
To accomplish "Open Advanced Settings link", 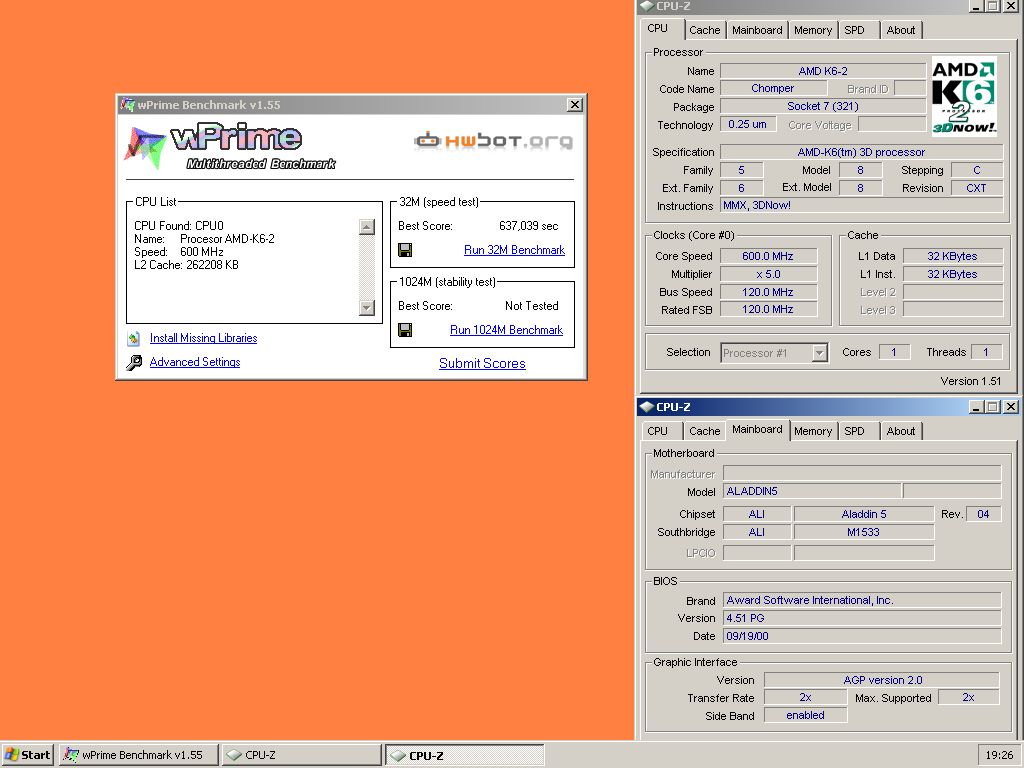I will pos(195,362).
